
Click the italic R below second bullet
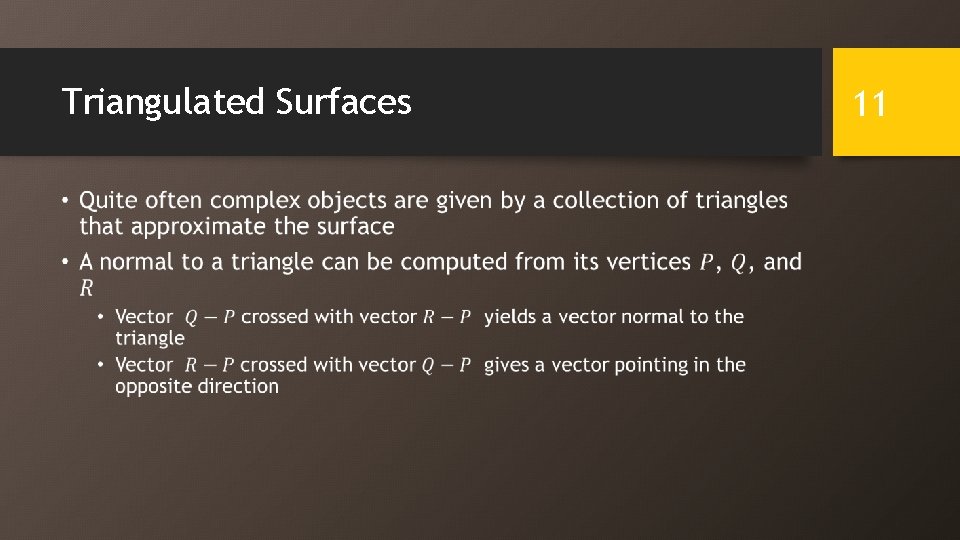click(x=86, y=288)
